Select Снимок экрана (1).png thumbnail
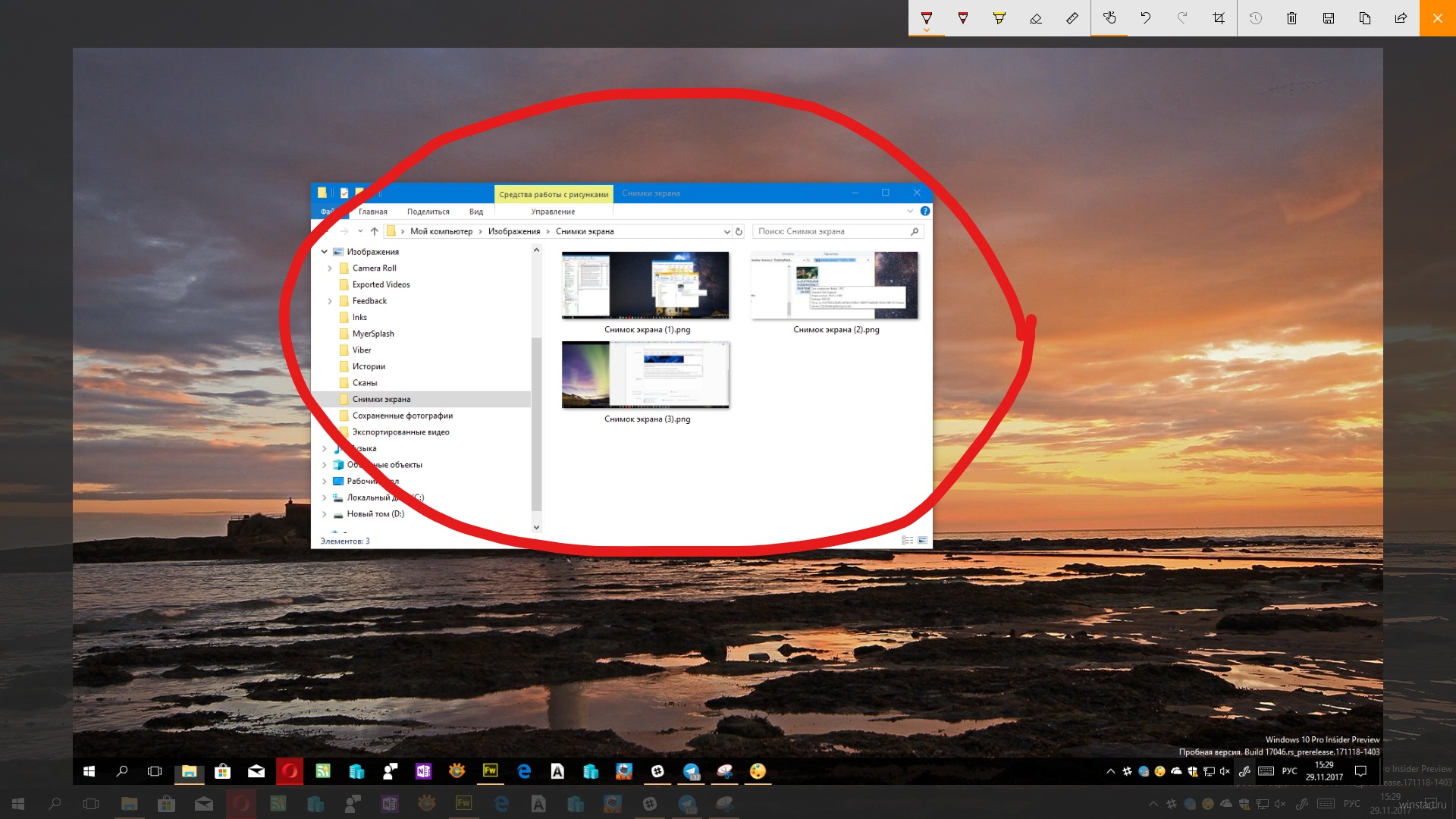Viewport: 1456px width, 819px height. tap(645, 285)
